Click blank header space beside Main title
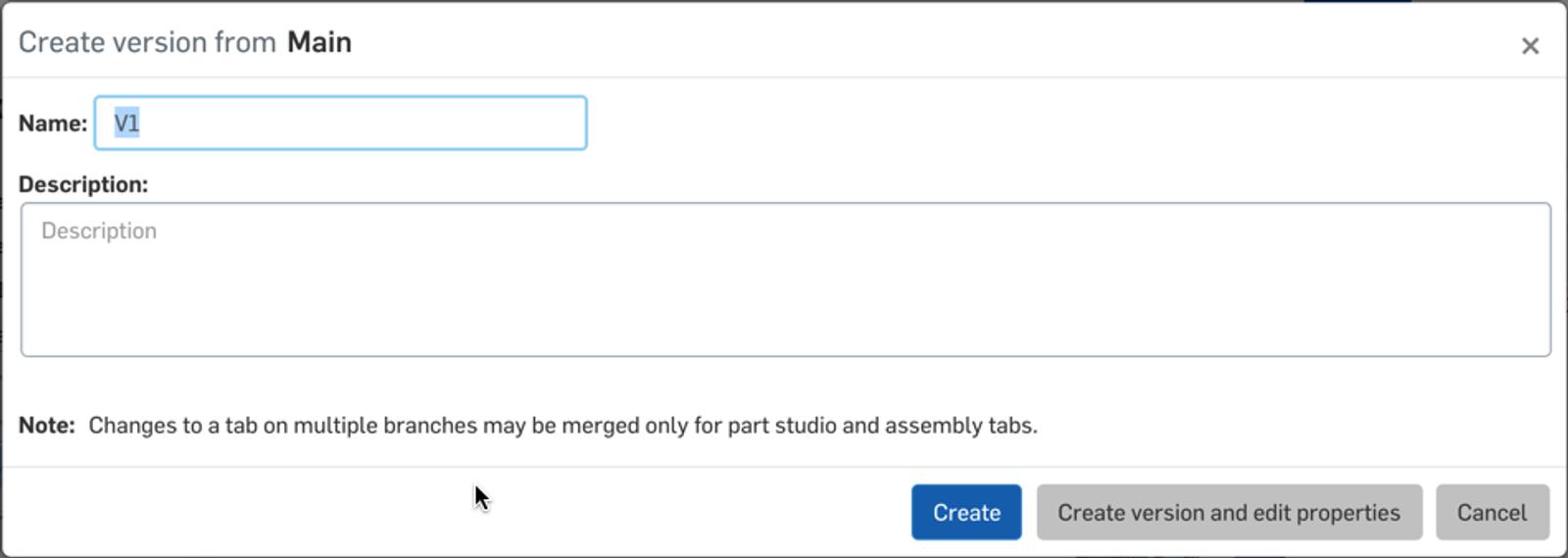 pos(882,42)
